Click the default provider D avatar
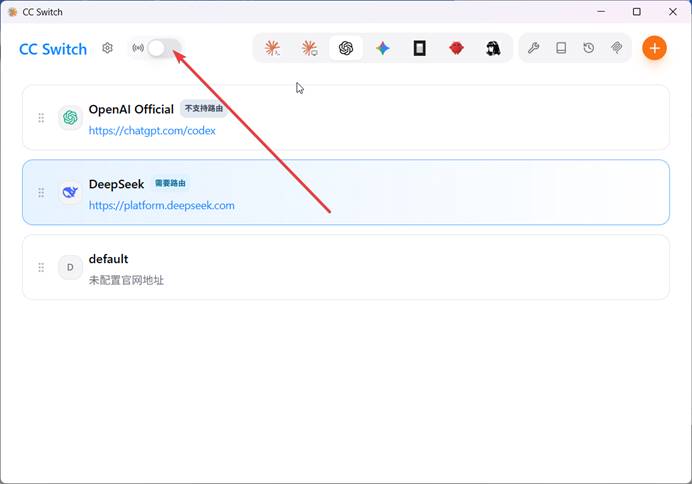Viewport: 692px width, 484px height. (70, 267)
